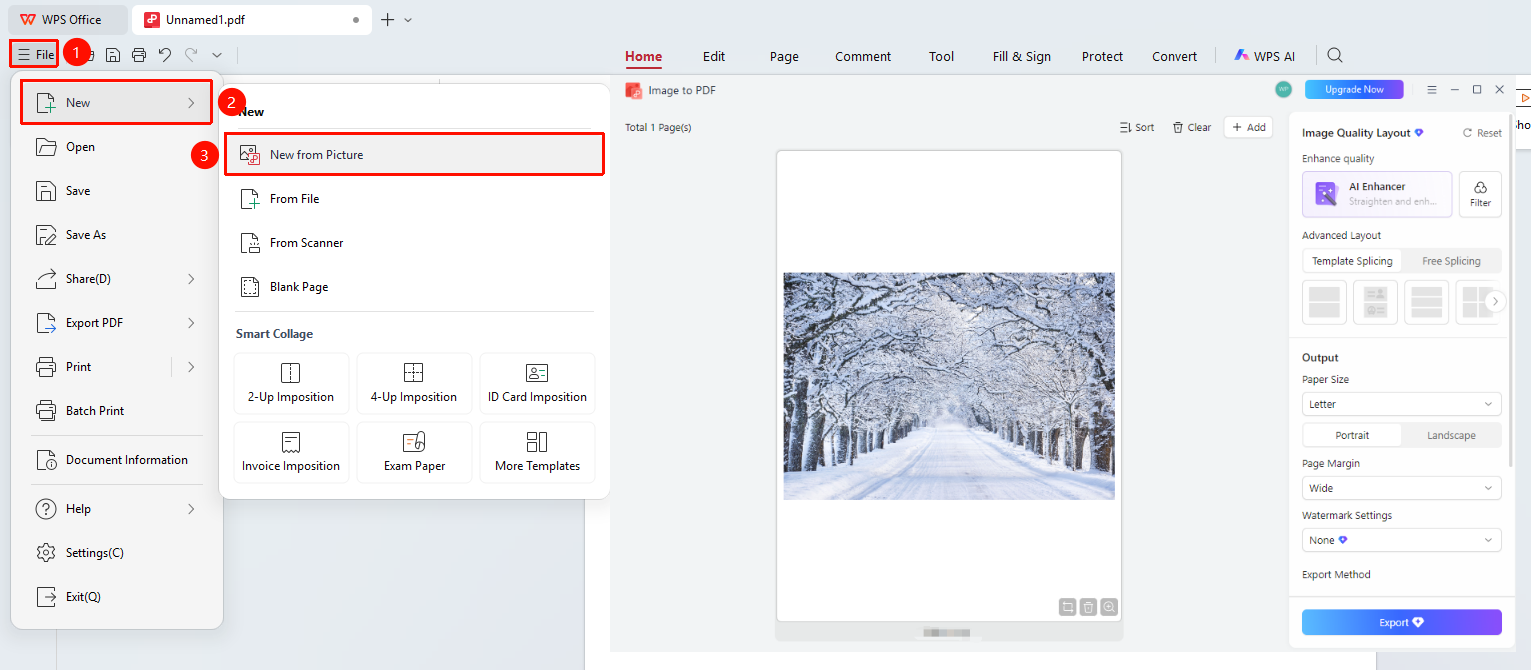Set orientation to Portrait
Viewport: 1531px width, 670px height.
(x=1352, y=435)
